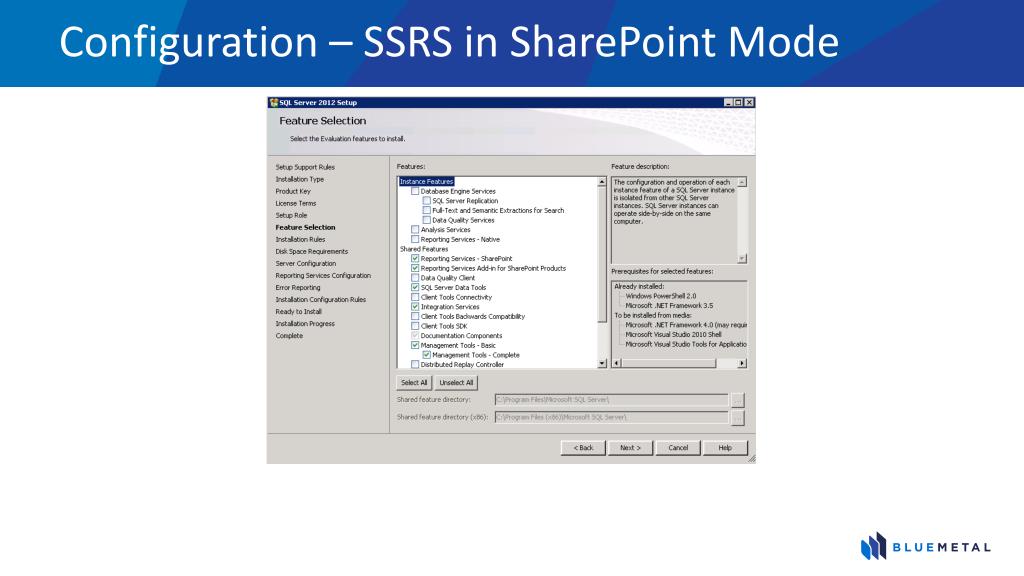1024x576 pixels.
Task: Check the SQL Server Replication checkbox
Action: pyautogui.click(x=427, y=201)
